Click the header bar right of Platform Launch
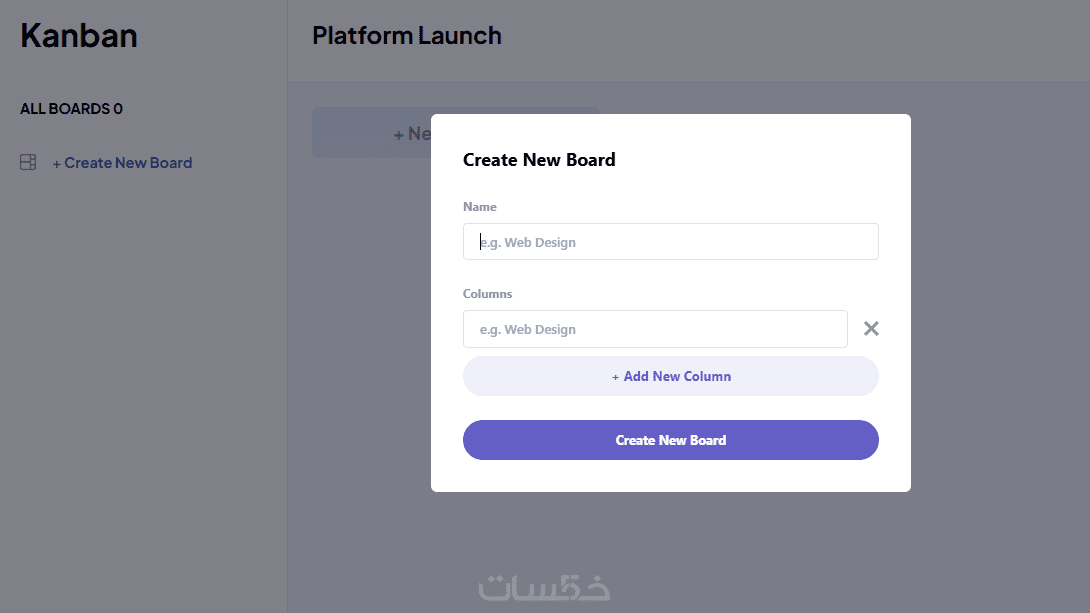The image size is (1090, 613). pos(800,40)
